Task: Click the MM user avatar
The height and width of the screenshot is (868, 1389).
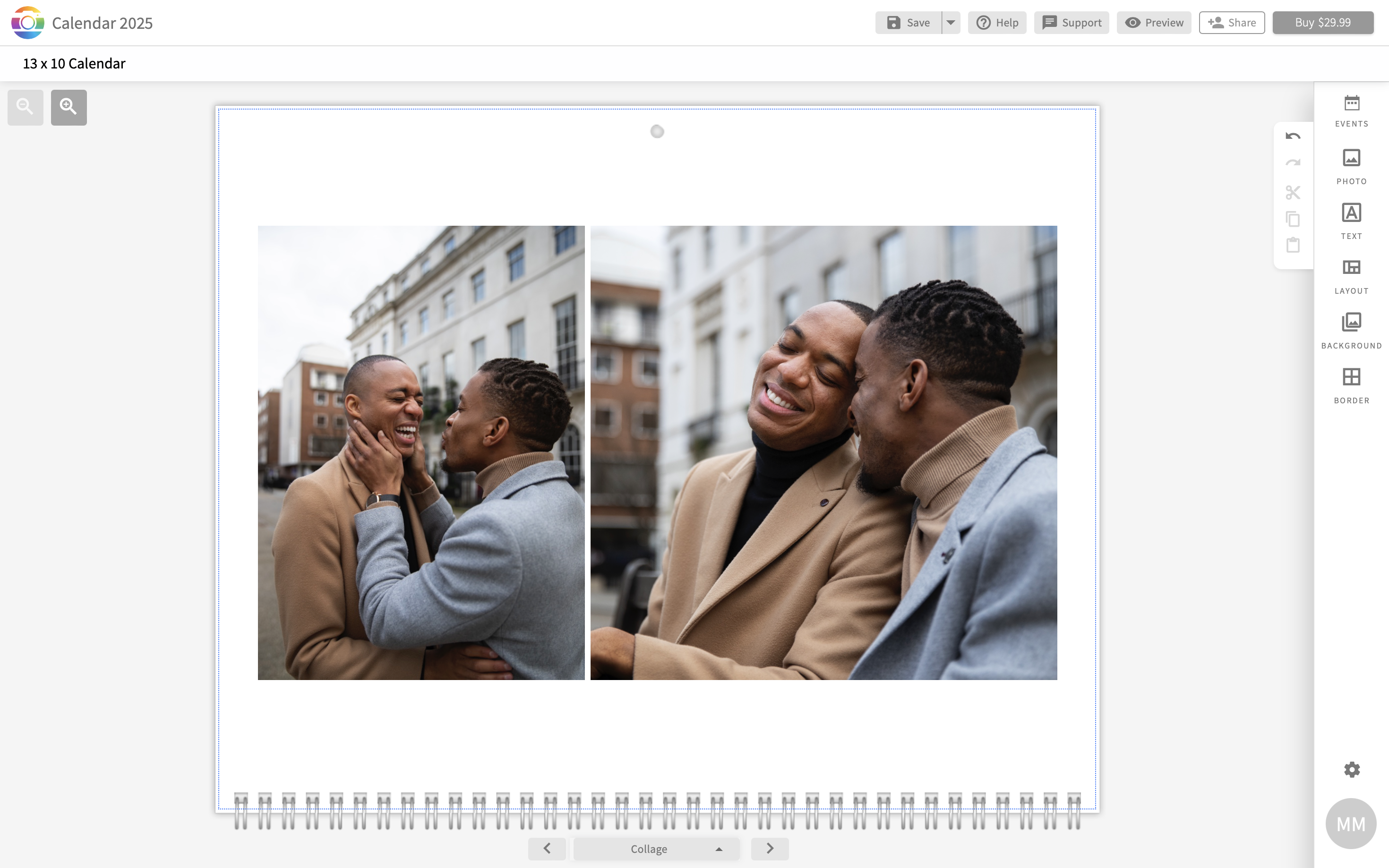Action: coord(1351,824)
